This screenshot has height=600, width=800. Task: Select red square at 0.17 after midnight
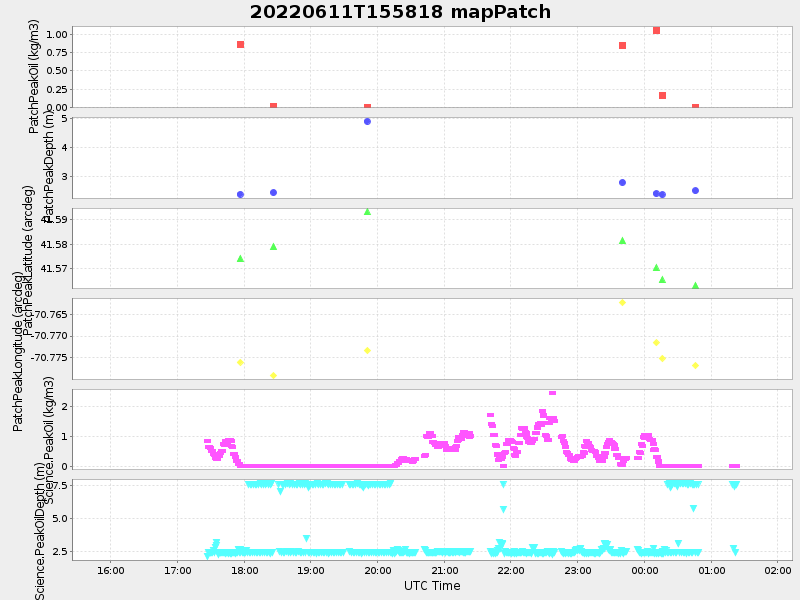(662, 95)
